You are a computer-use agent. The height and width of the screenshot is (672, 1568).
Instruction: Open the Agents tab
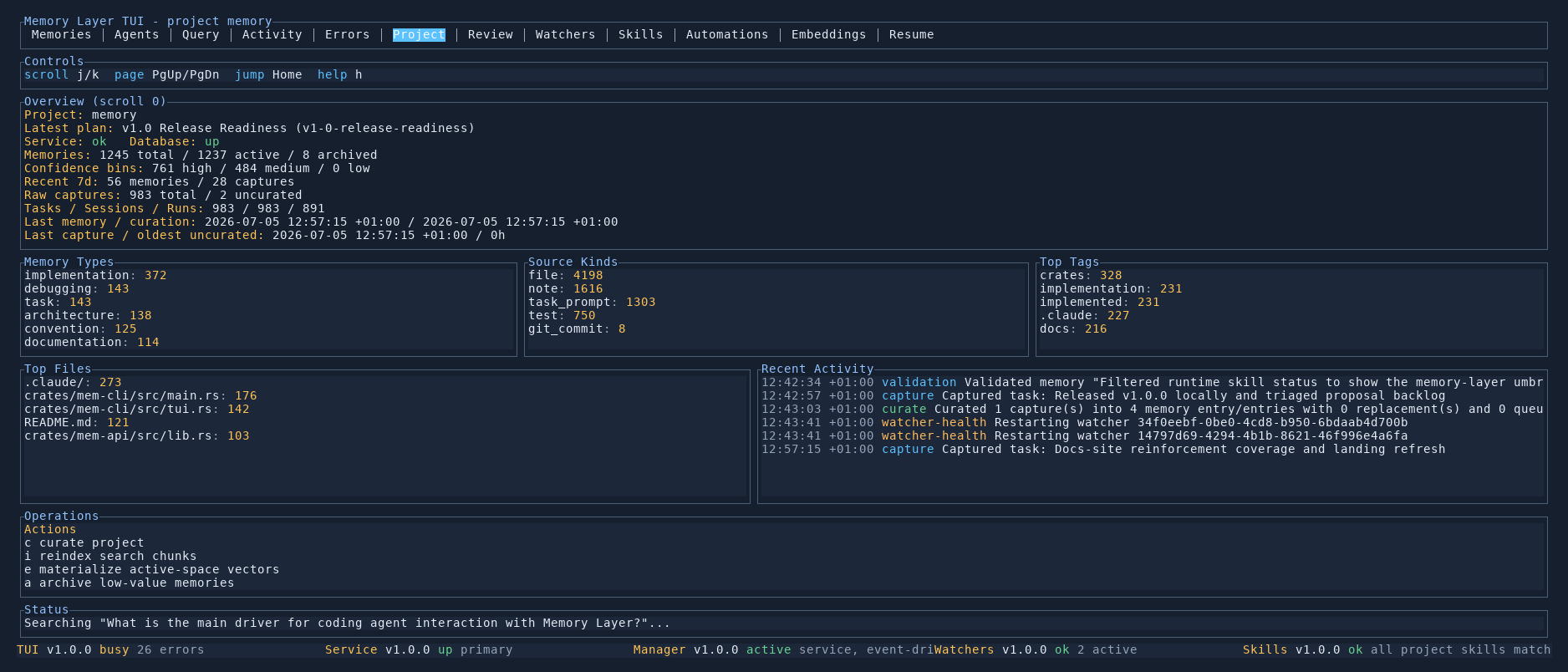click(136, 34)
